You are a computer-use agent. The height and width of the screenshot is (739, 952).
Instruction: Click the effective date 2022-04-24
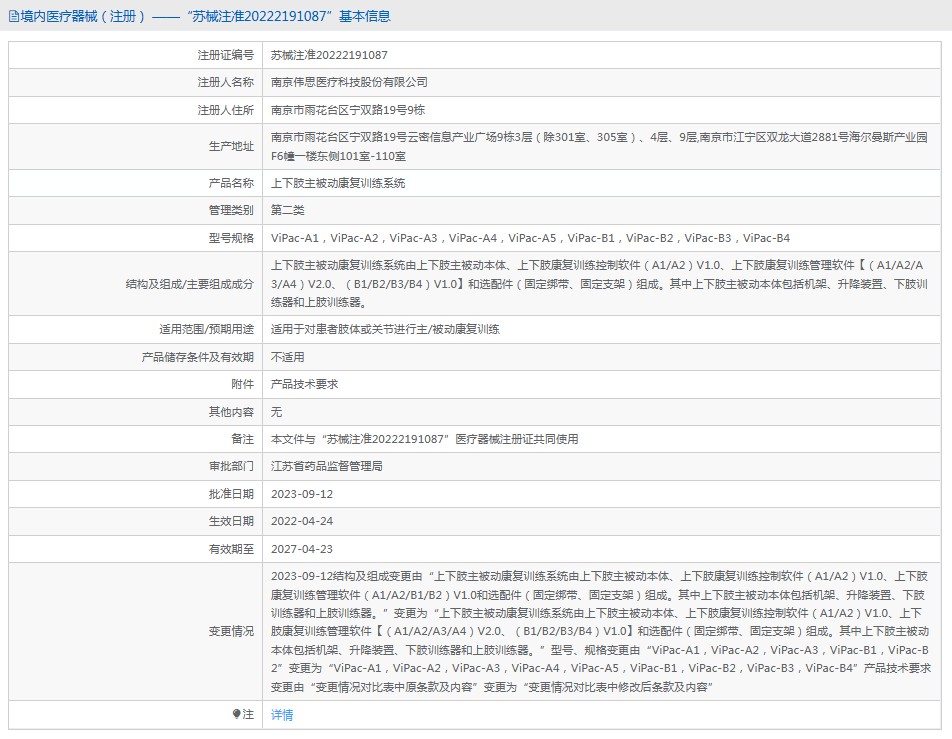pos(302,521)
